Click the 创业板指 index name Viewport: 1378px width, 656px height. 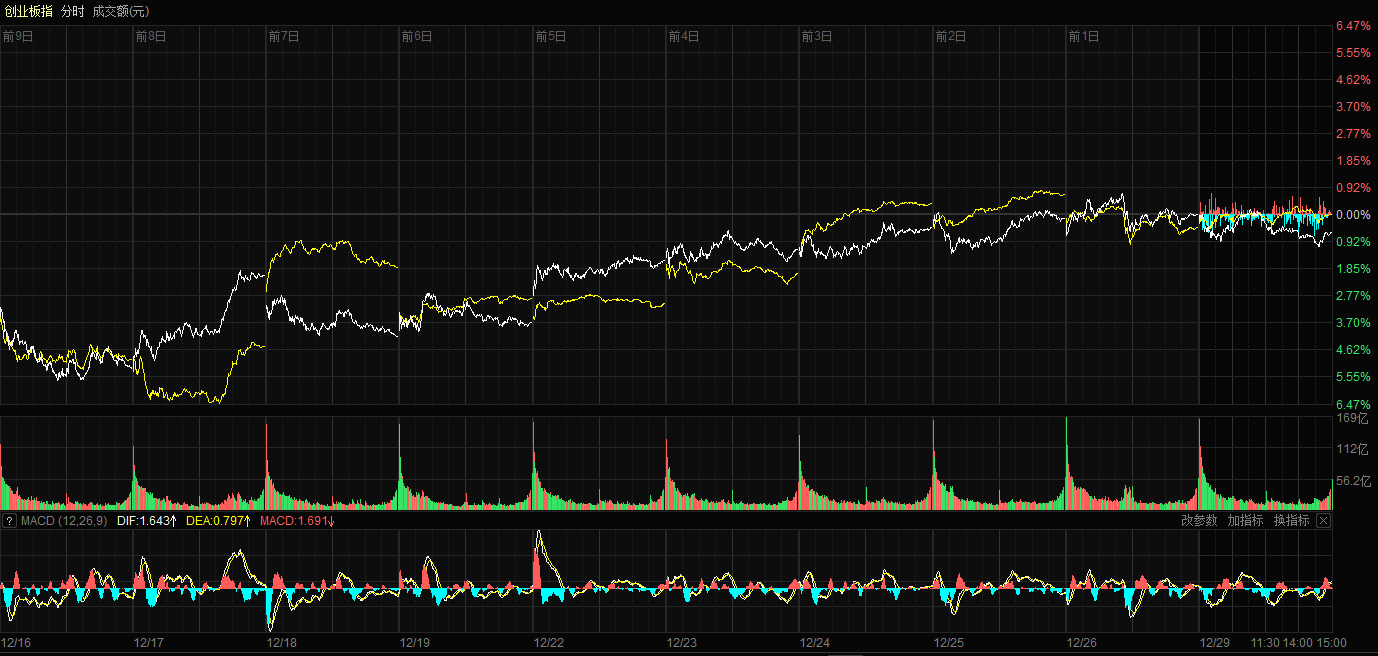pos(28,11)
